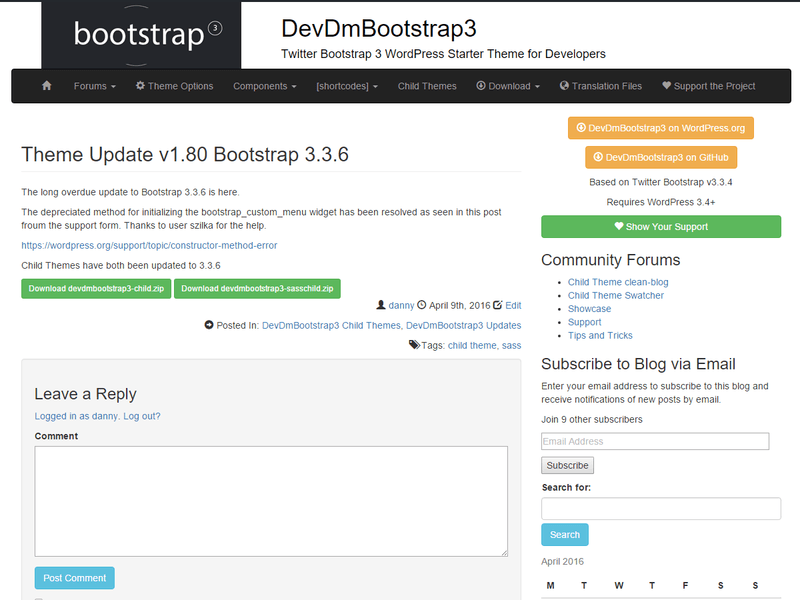Select Child Themes in the navigation menu
The height and width of the screenshot is (600, 800).
click(427, 86)
